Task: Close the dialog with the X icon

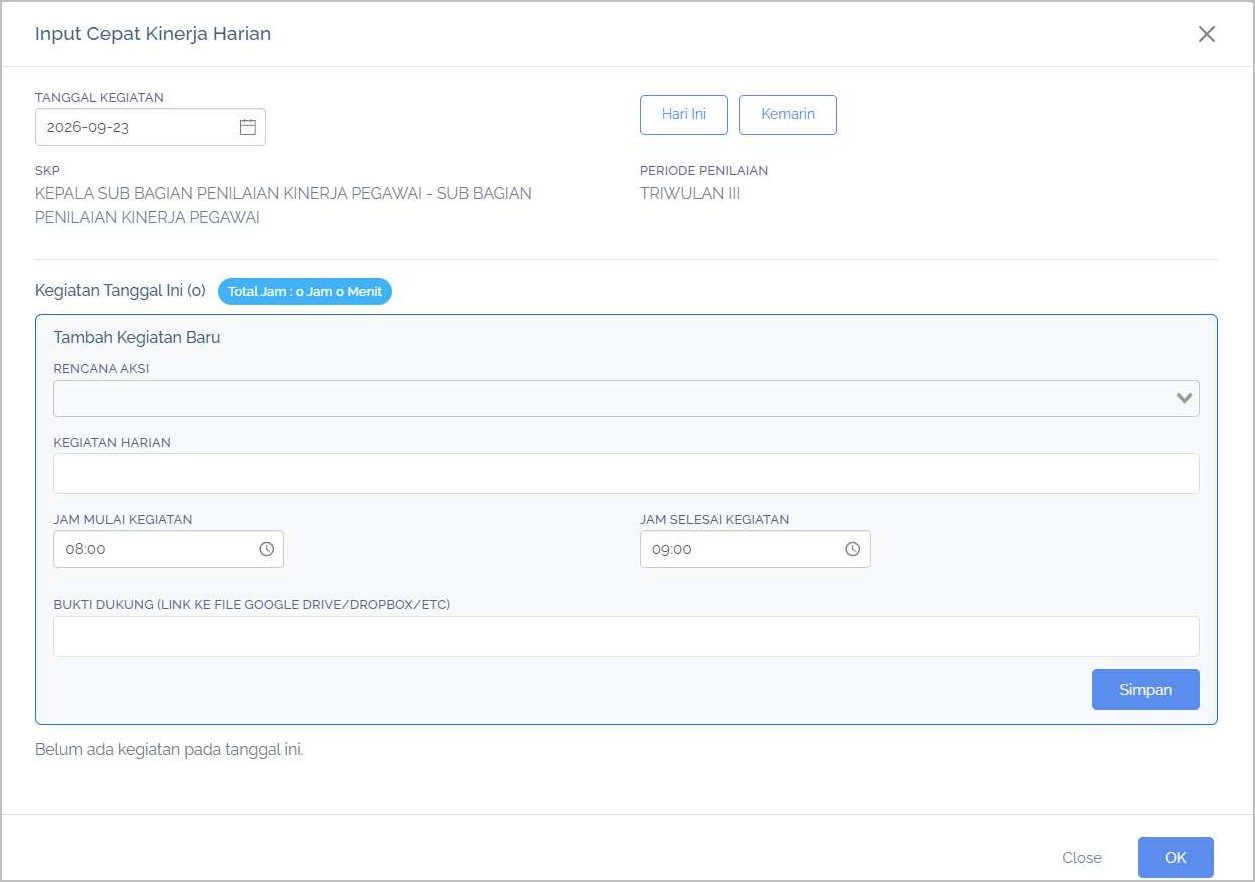Action: [x=1207, y=34]
